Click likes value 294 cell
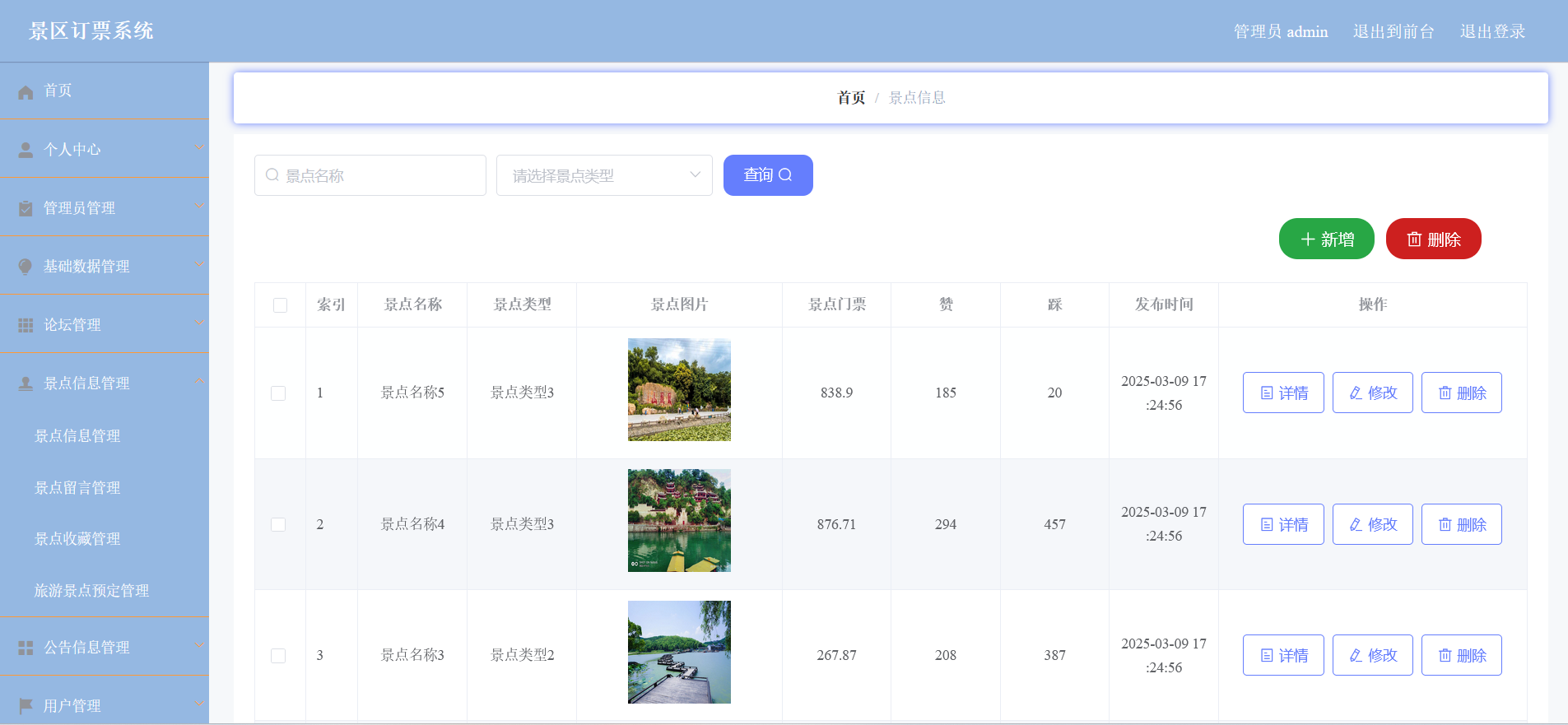Viewport: 1568px width, 725px height. (x=946, y=524)
